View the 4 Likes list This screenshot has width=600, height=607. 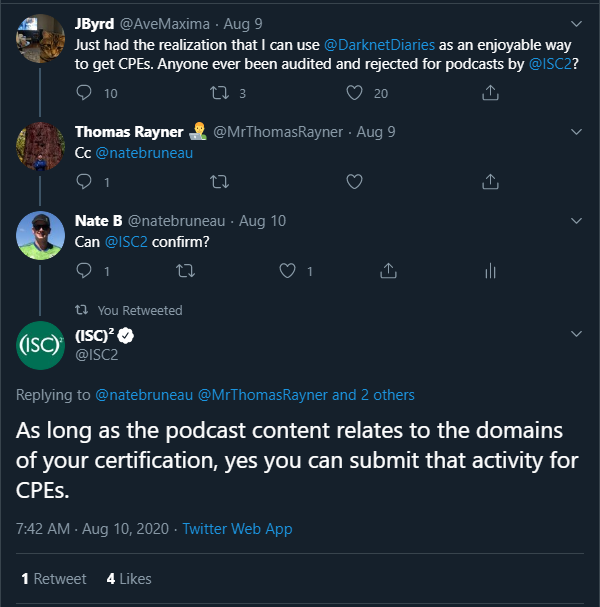[129, 579]
